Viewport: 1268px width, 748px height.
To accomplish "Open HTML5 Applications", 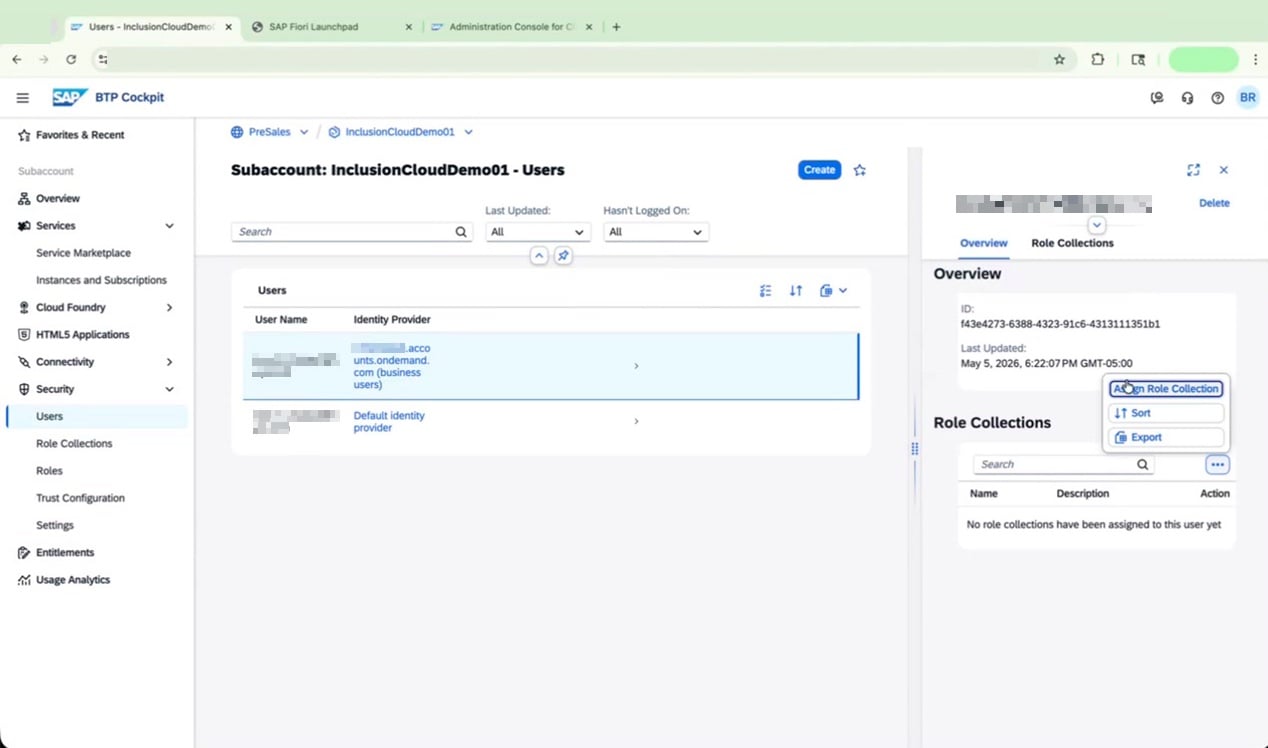I will pyautogui.click(x=82, y=335).
